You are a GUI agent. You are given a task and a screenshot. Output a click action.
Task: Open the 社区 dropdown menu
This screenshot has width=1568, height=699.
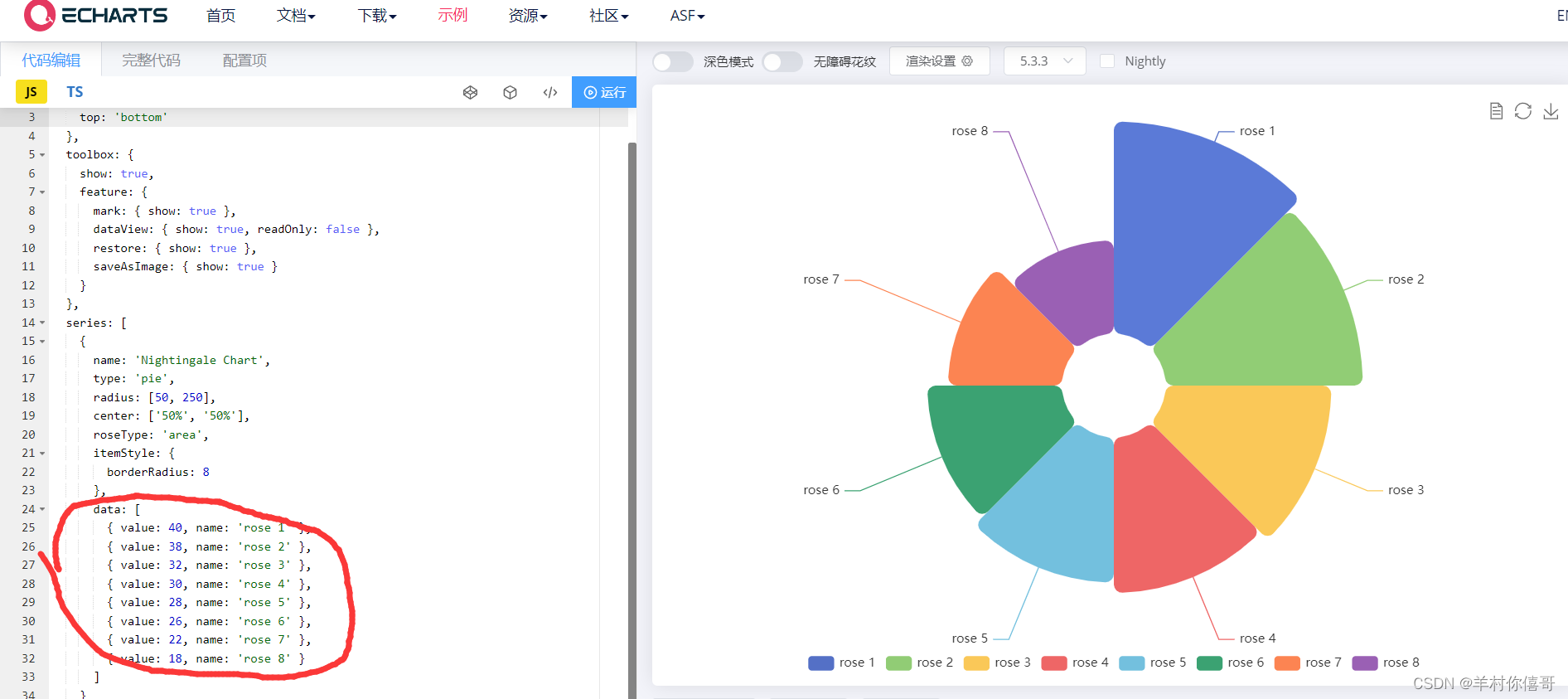pyautogui.click(x=609, y=16)
